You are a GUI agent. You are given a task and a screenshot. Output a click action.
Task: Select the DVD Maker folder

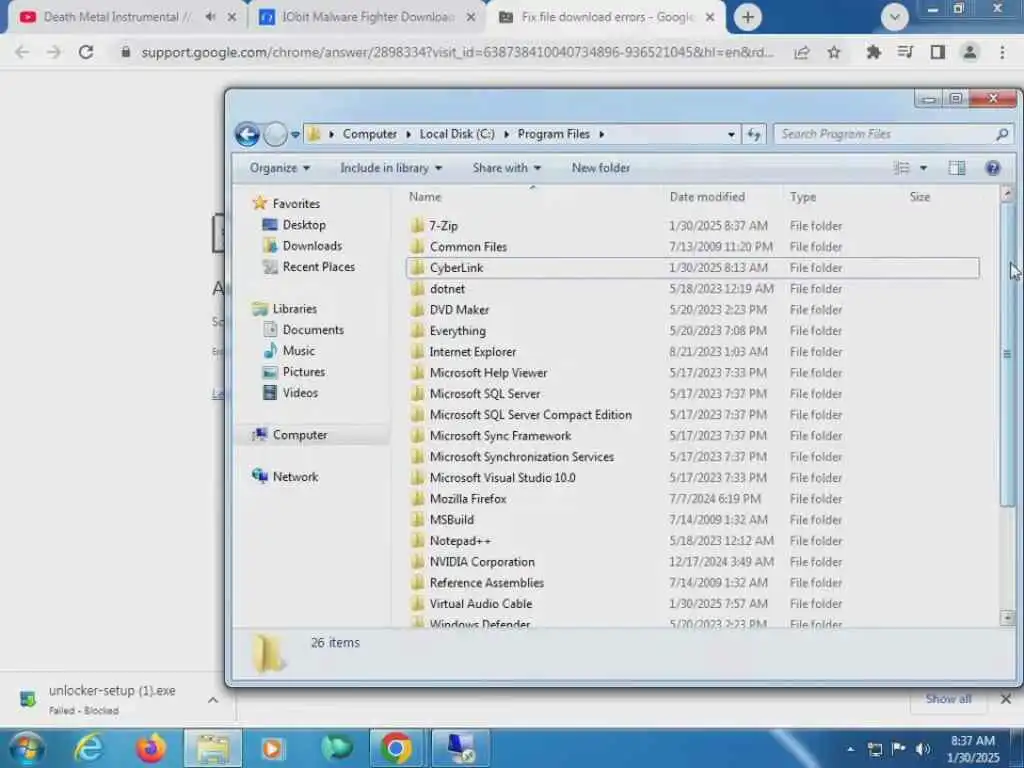coord(692,310)
